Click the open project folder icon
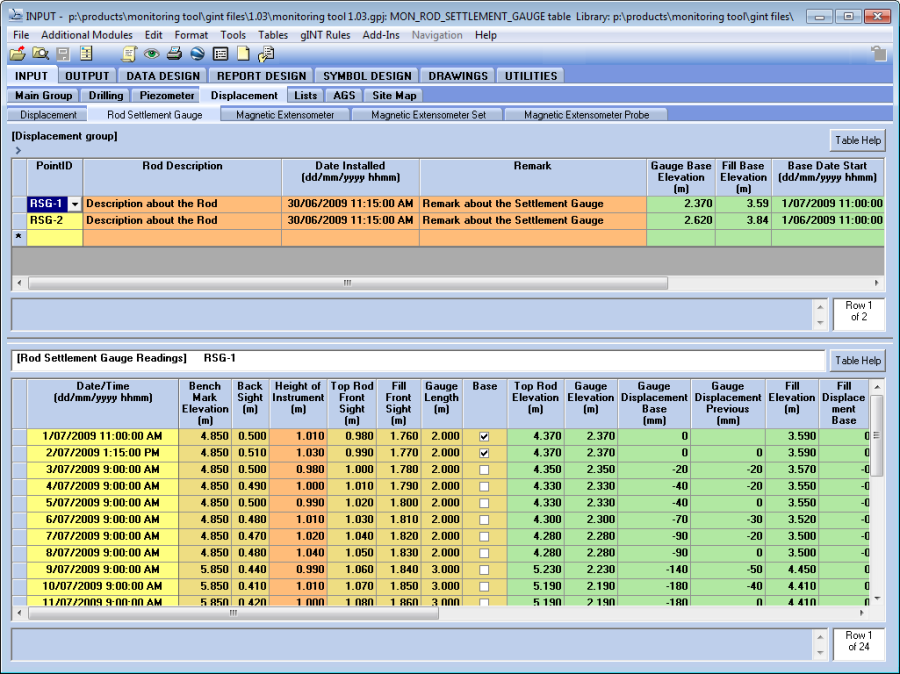 pos(17,54)
